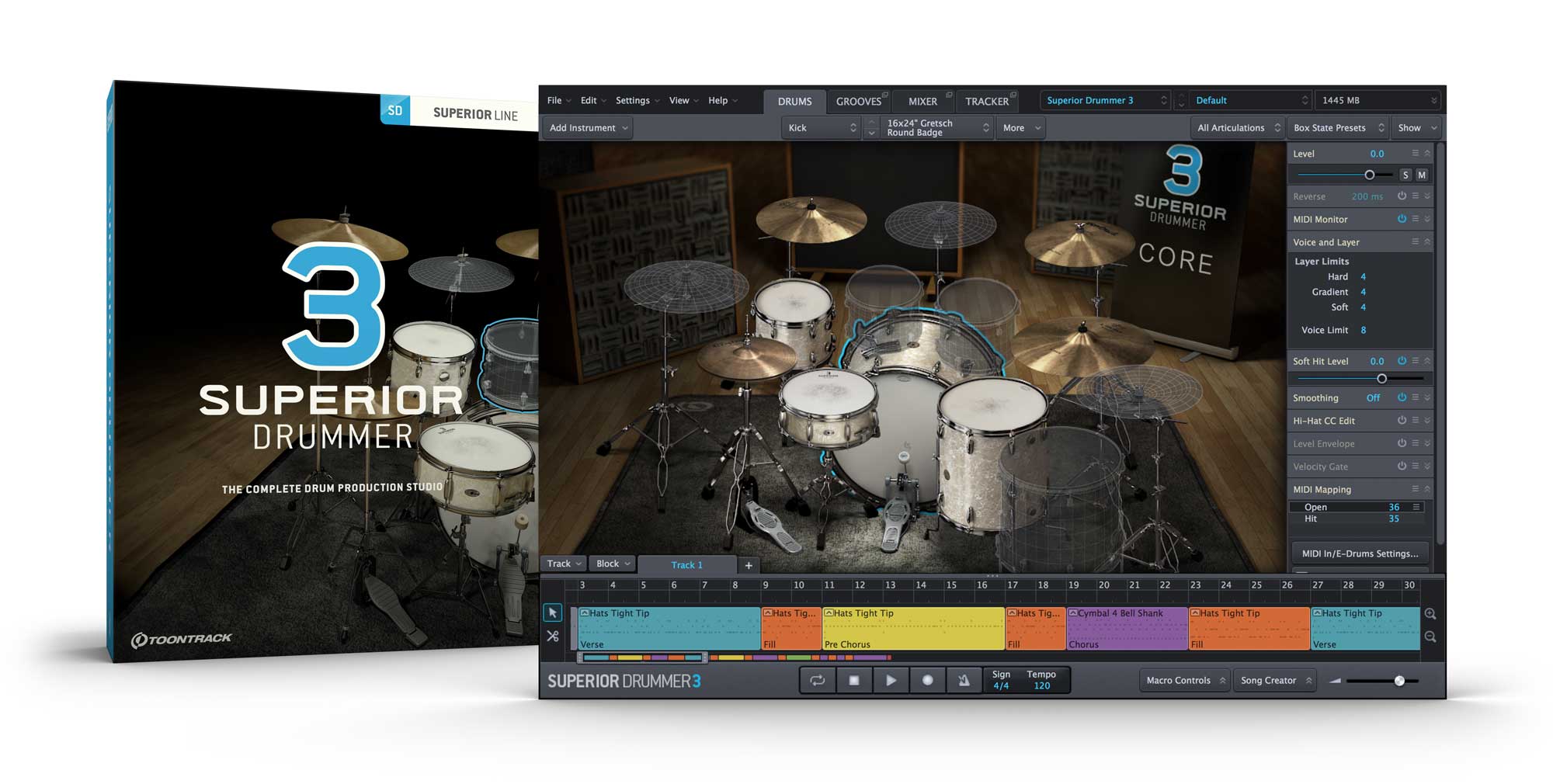Enable loop playback in the transport bar
Image resolution: width=1553 pixels, height=784 pixels.
[x=817, y=681]
